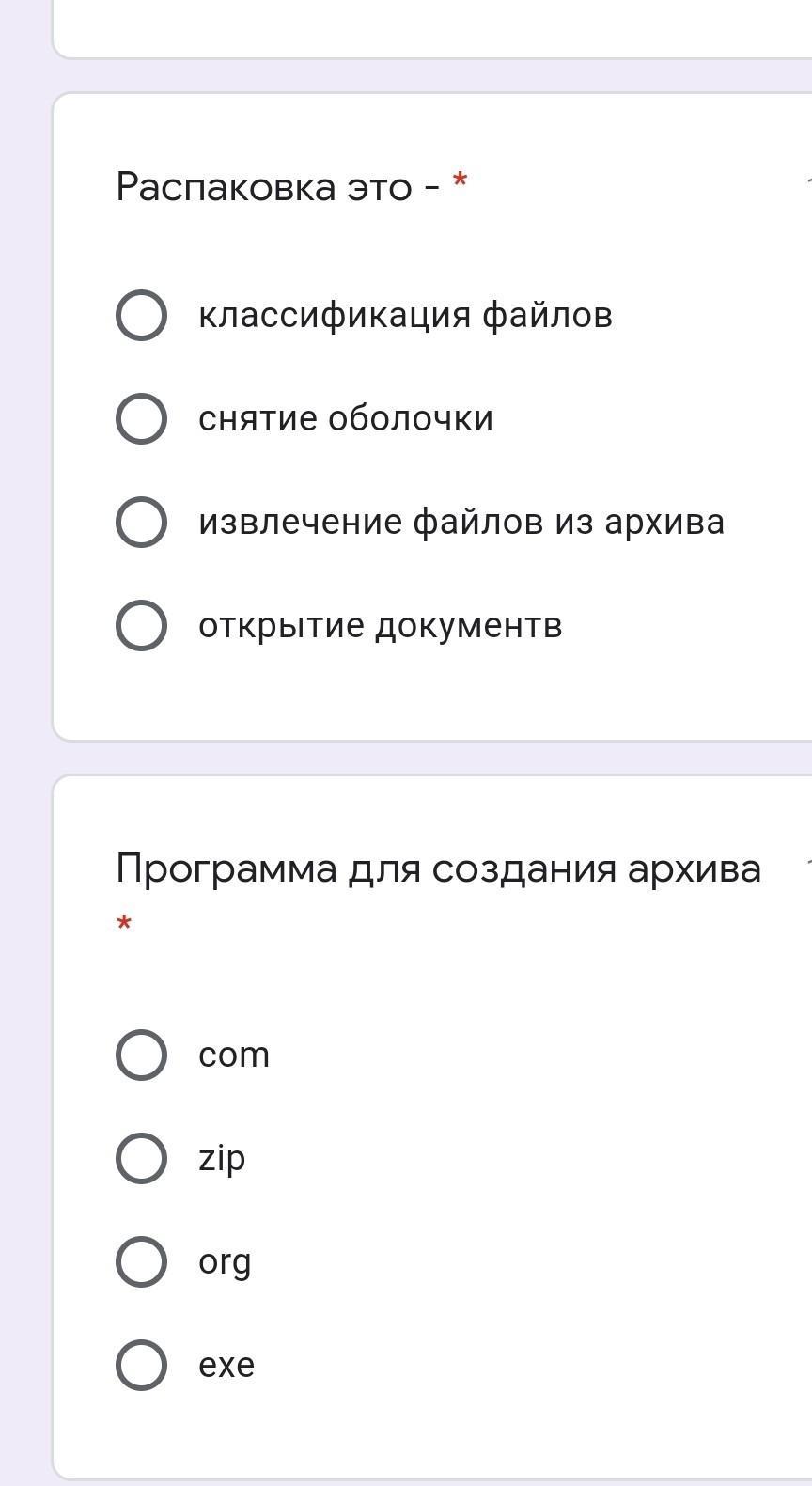Choose the 'снятие оболочки' radio circle
Image resolution: width=812 pixels, height=1486 pixels.
point(141,418)
